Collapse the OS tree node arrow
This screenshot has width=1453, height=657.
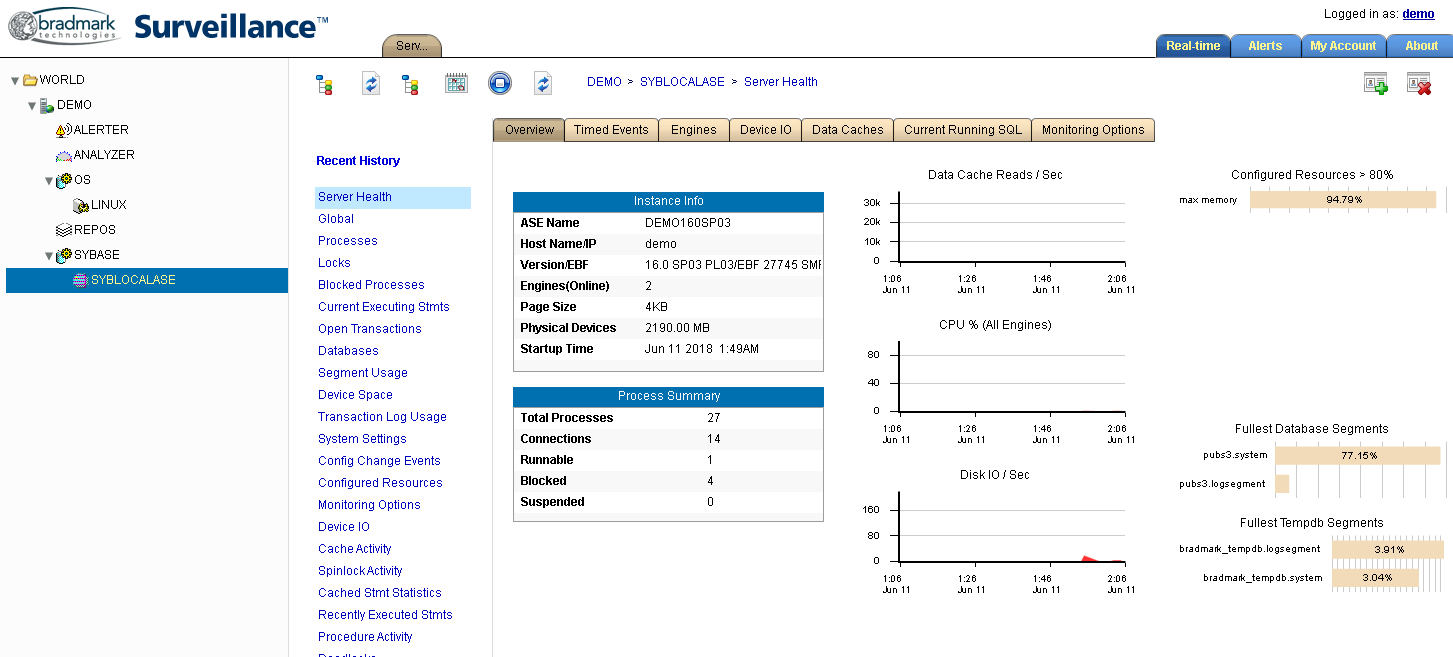pos(49,181)
